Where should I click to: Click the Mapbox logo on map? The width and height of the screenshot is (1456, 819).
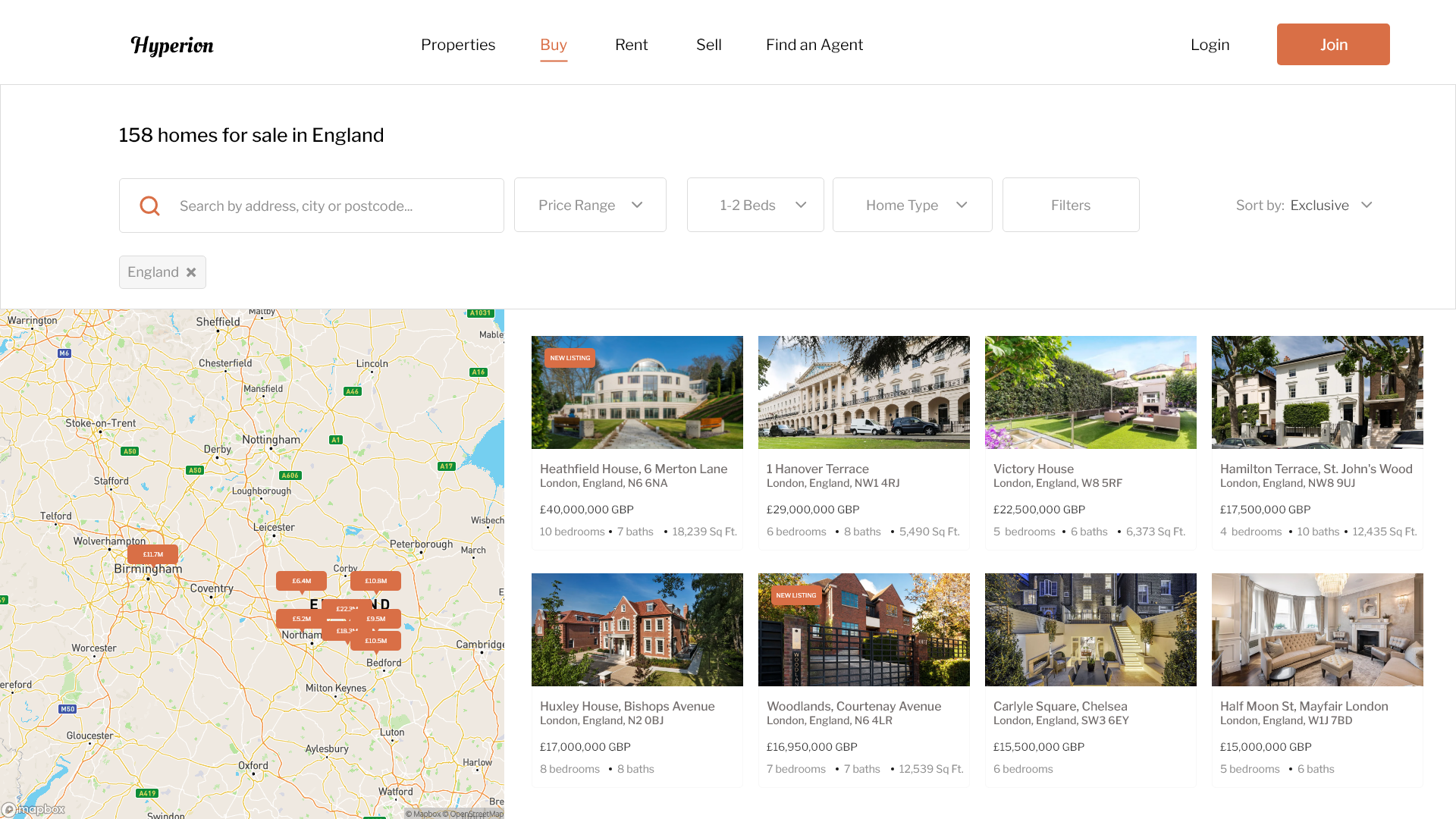(x=34, y=809)
